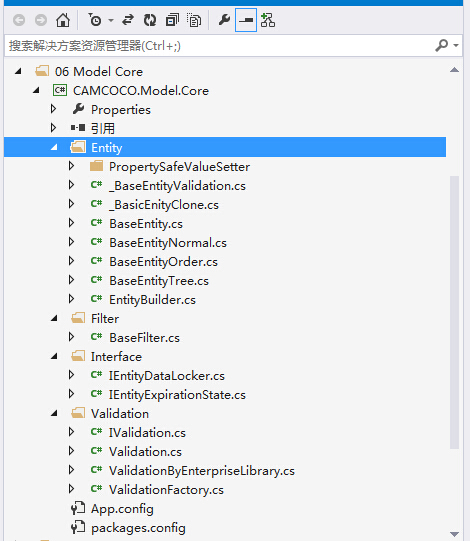The height and width of the screenshot is (541, 470).
Task: Collapse the Validation folder
Action: (54, 413)
